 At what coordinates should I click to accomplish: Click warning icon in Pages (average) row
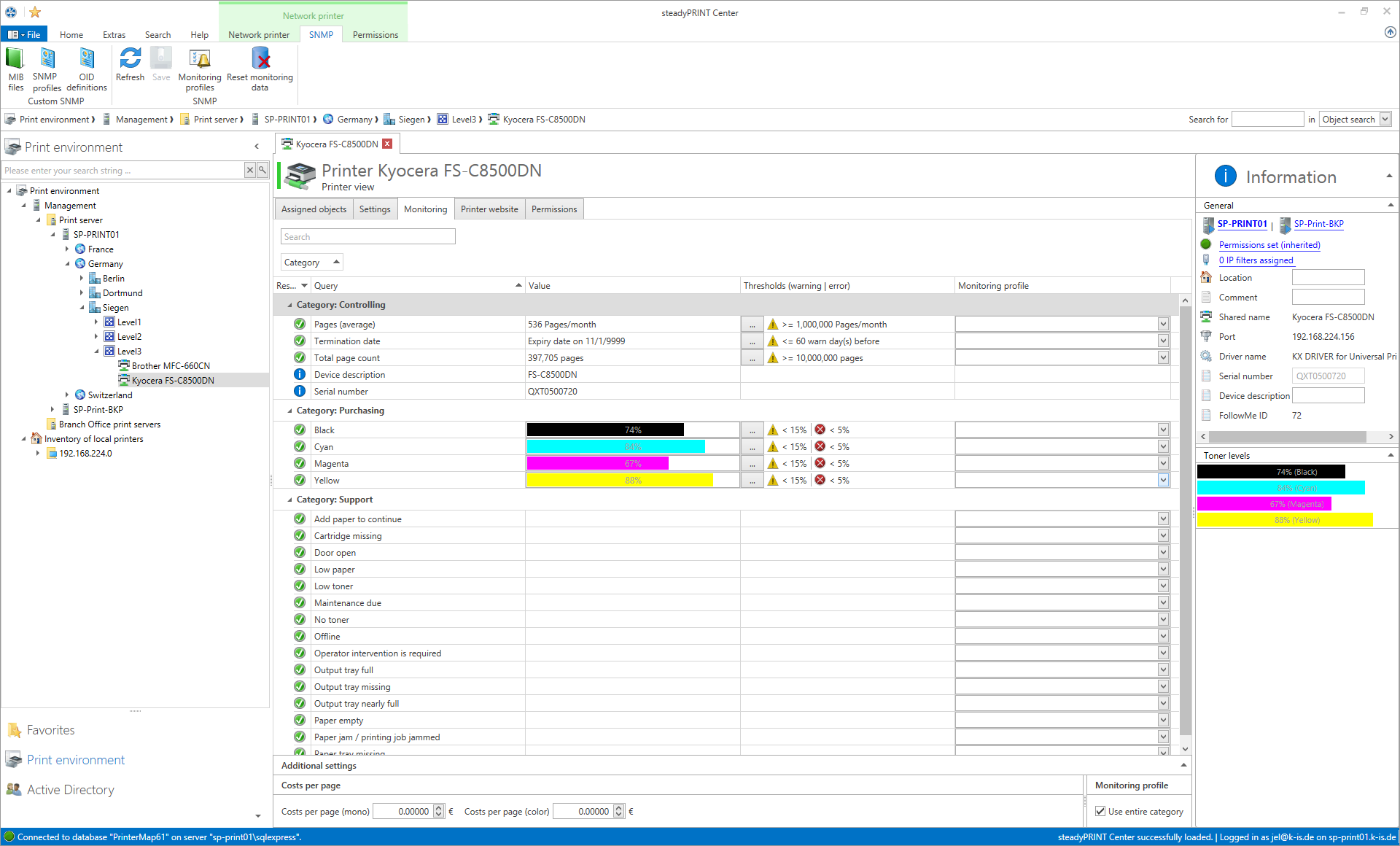click(773, 325)
